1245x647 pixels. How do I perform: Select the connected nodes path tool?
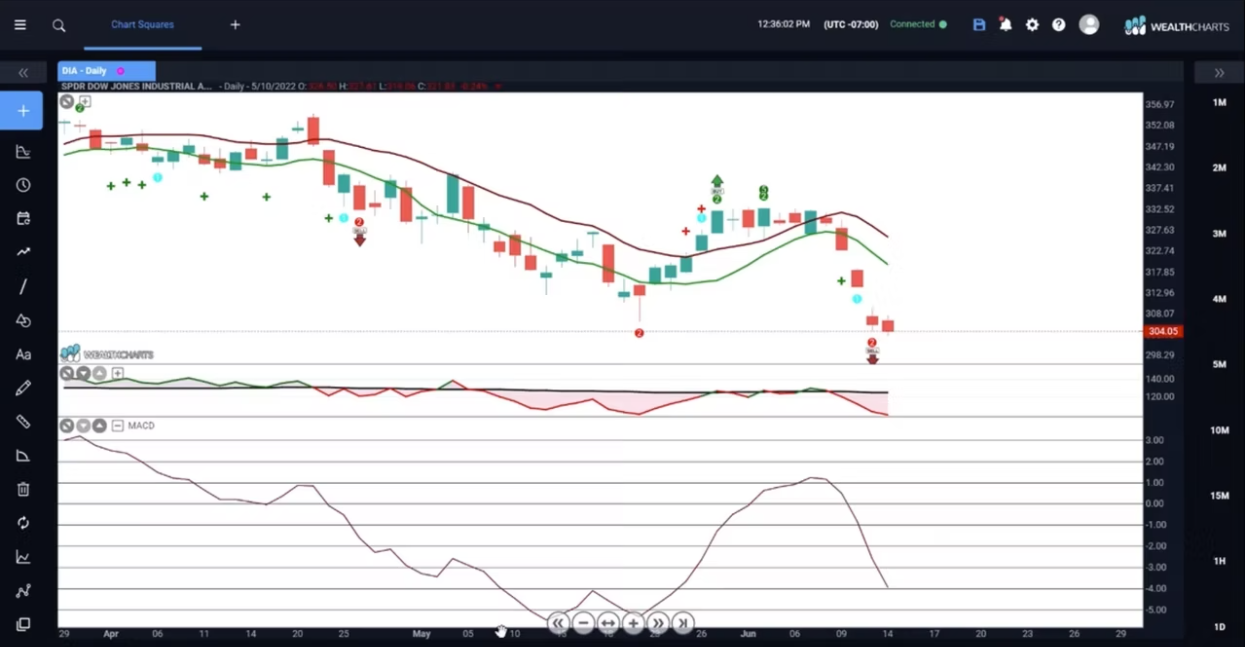[23, 591]
